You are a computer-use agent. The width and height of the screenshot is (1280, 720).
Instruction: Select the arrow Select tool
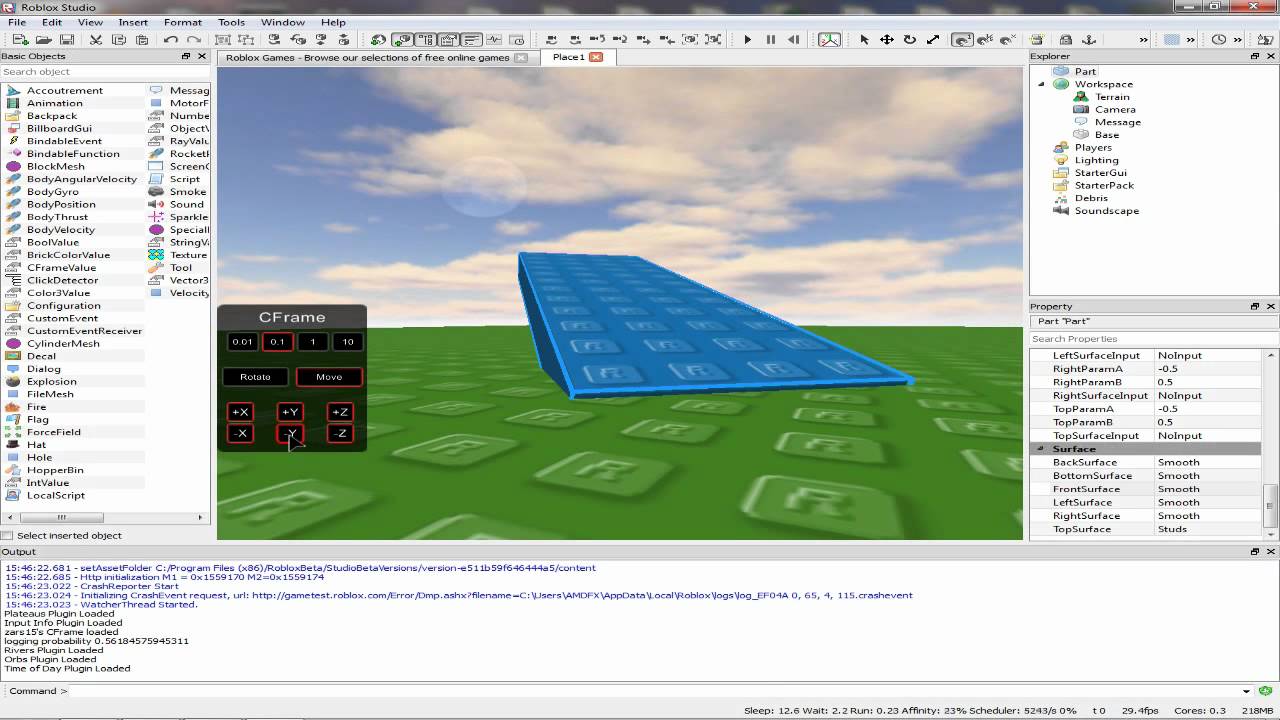pos(864,40)
